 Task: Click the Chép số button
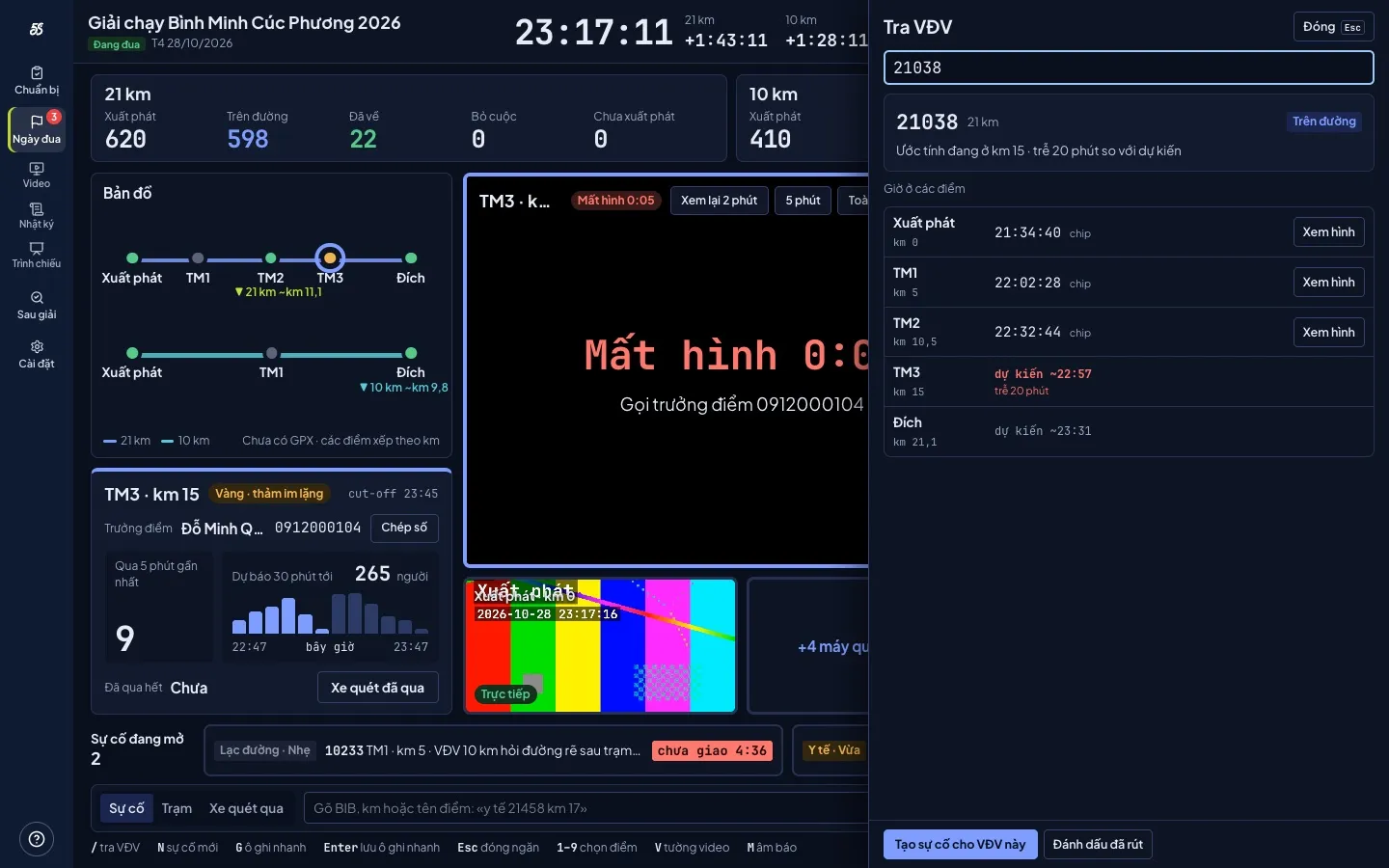click(404, 529)
